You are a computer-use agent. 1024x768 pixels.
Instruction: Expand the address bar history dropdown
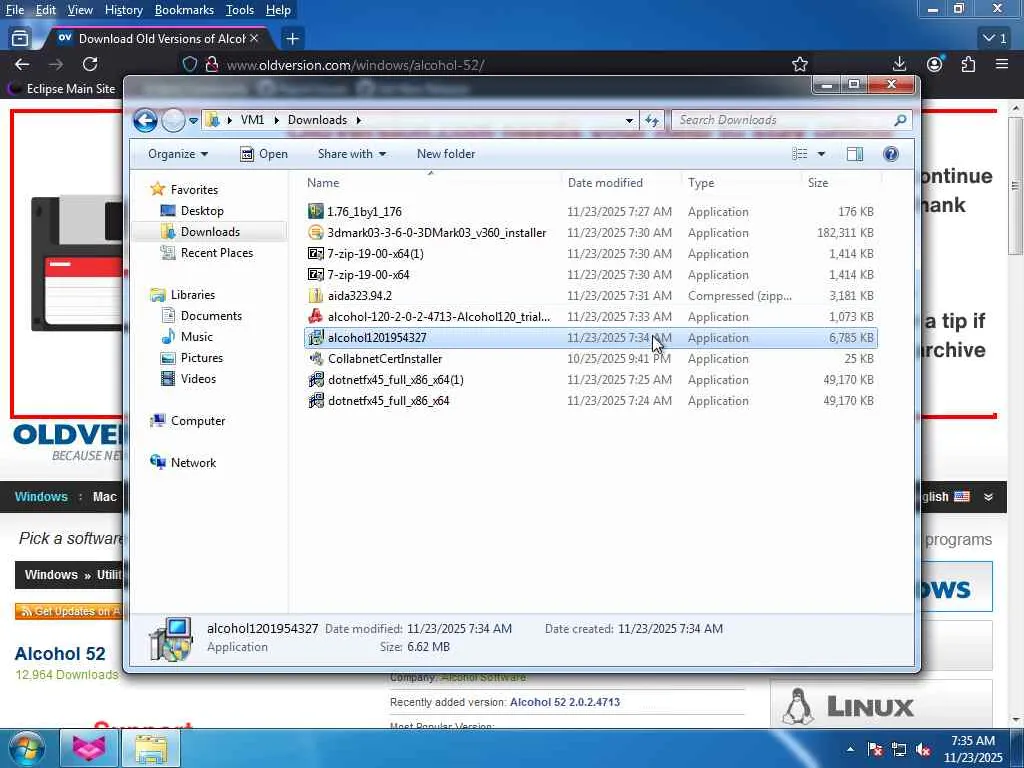click(x=629, y=120)
